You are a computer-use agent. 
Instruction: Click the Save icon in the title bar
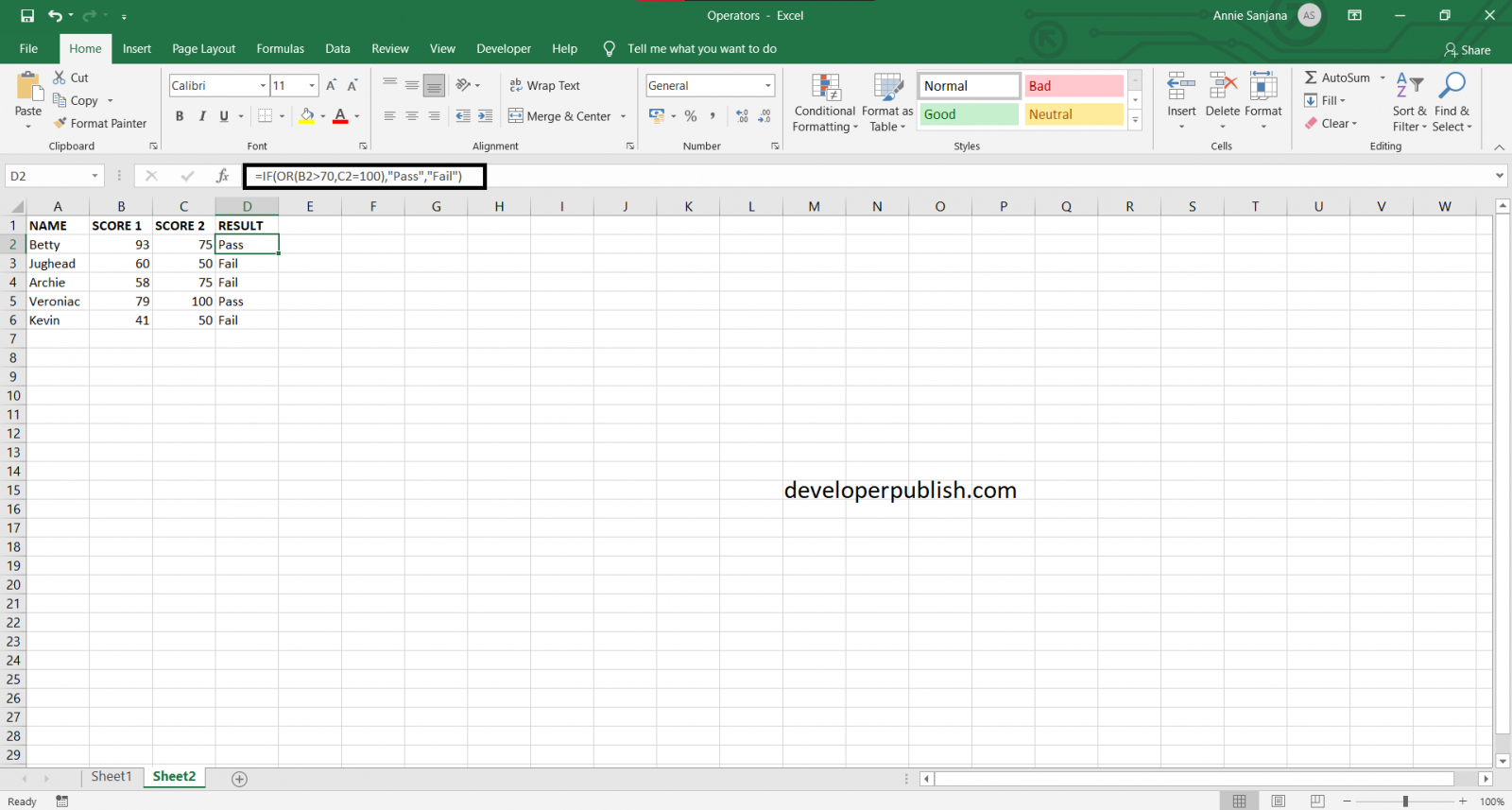tap(27, 16)
